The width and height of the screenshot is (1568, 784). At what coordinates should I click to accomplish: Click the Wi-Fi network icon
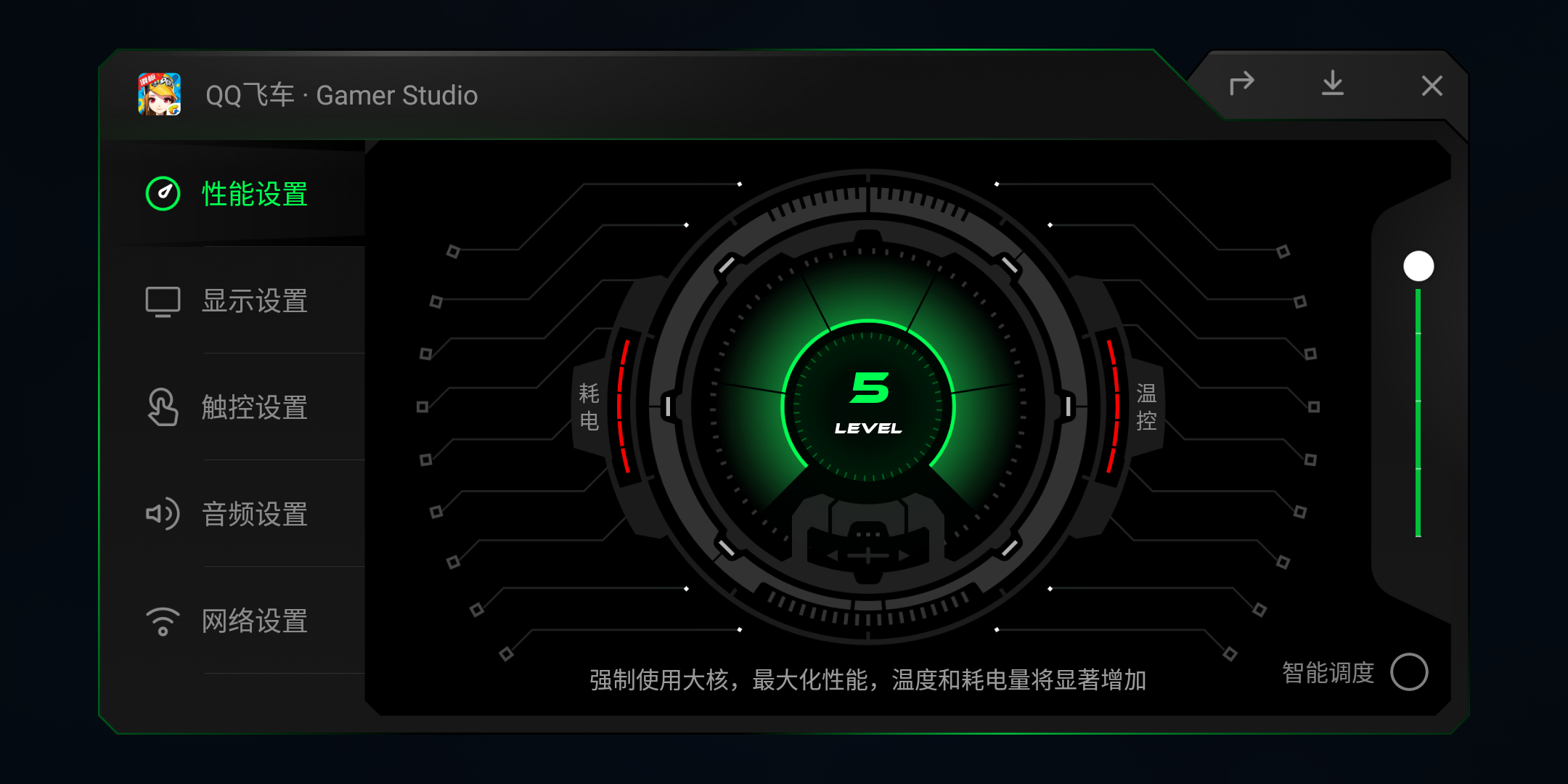[163, 621]
